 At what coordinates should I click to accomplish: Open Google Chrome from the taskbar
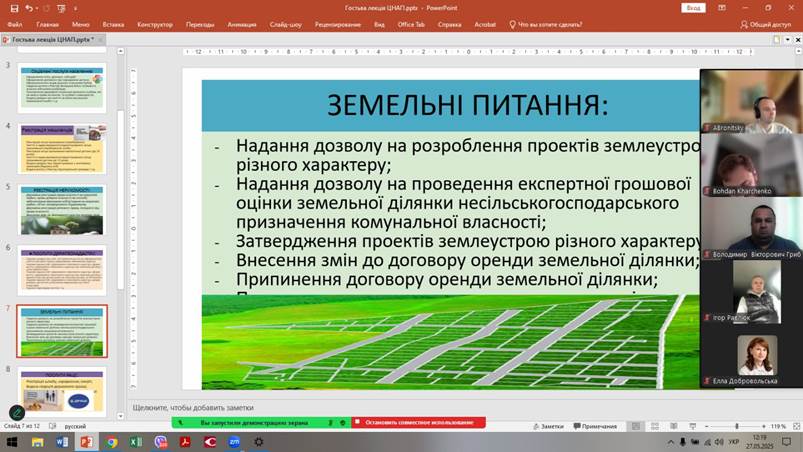111,442
